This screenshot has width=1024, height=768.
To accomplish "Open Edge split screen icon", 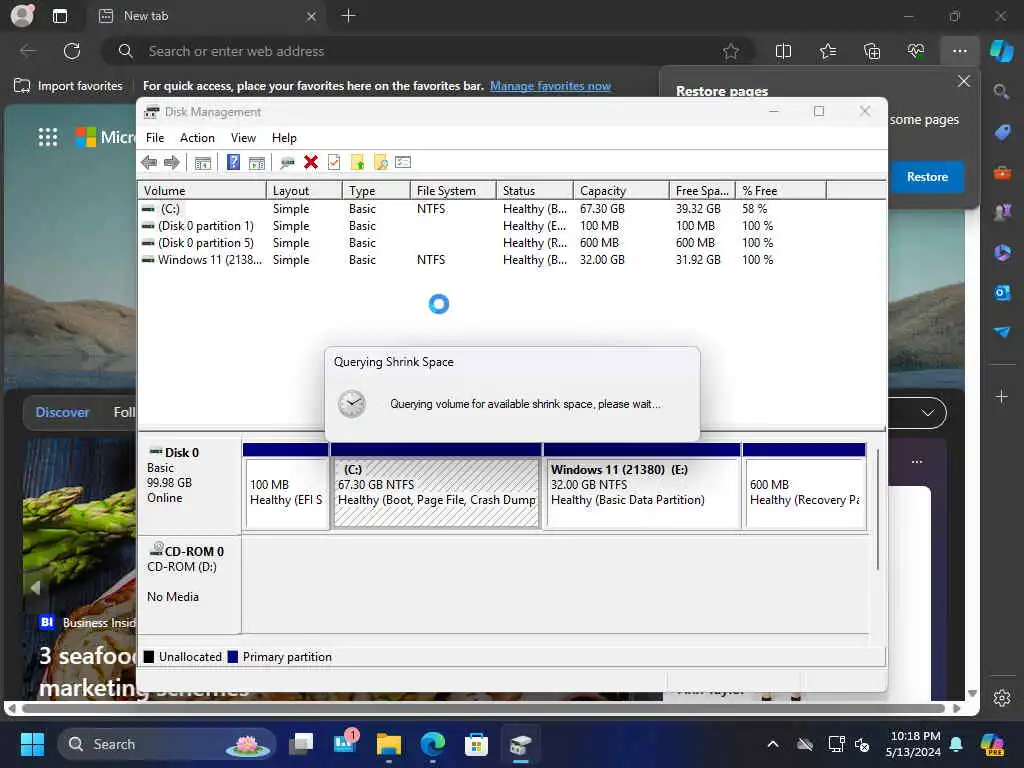I will pos(783,51).
